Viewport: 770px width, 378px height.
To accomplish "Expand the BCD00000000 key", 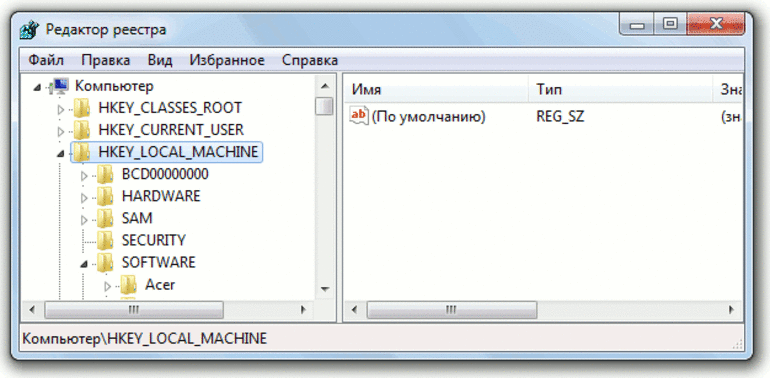I will click(x=84, y=175).
